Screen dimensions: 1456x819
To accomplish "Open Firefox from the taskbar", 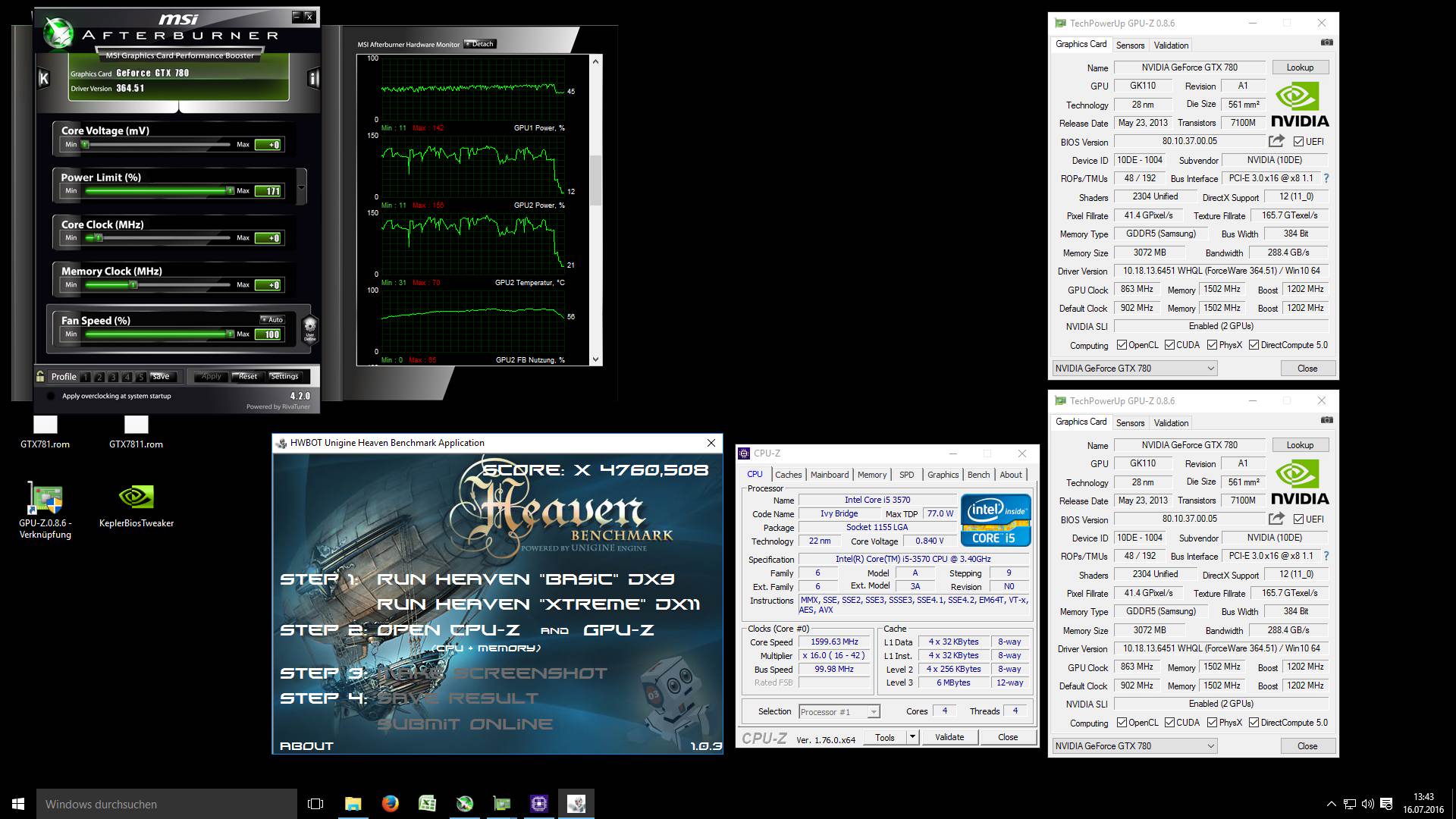I will tap(391, 803).
